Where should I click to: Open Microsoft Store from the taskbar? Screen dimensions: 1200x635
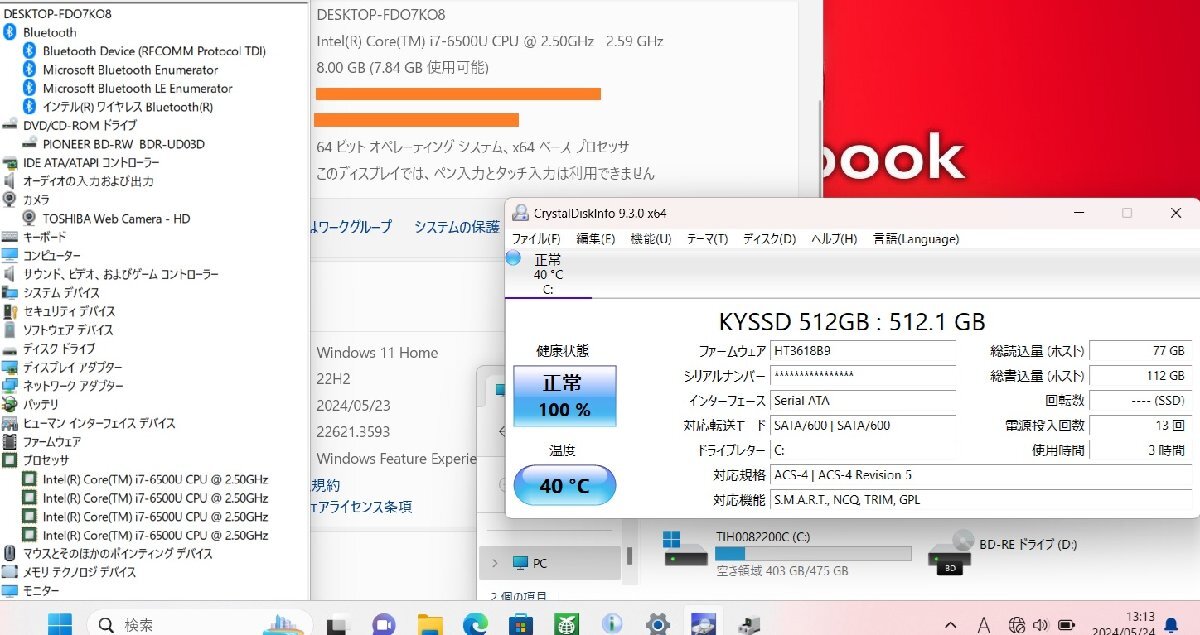click(520, 625)
